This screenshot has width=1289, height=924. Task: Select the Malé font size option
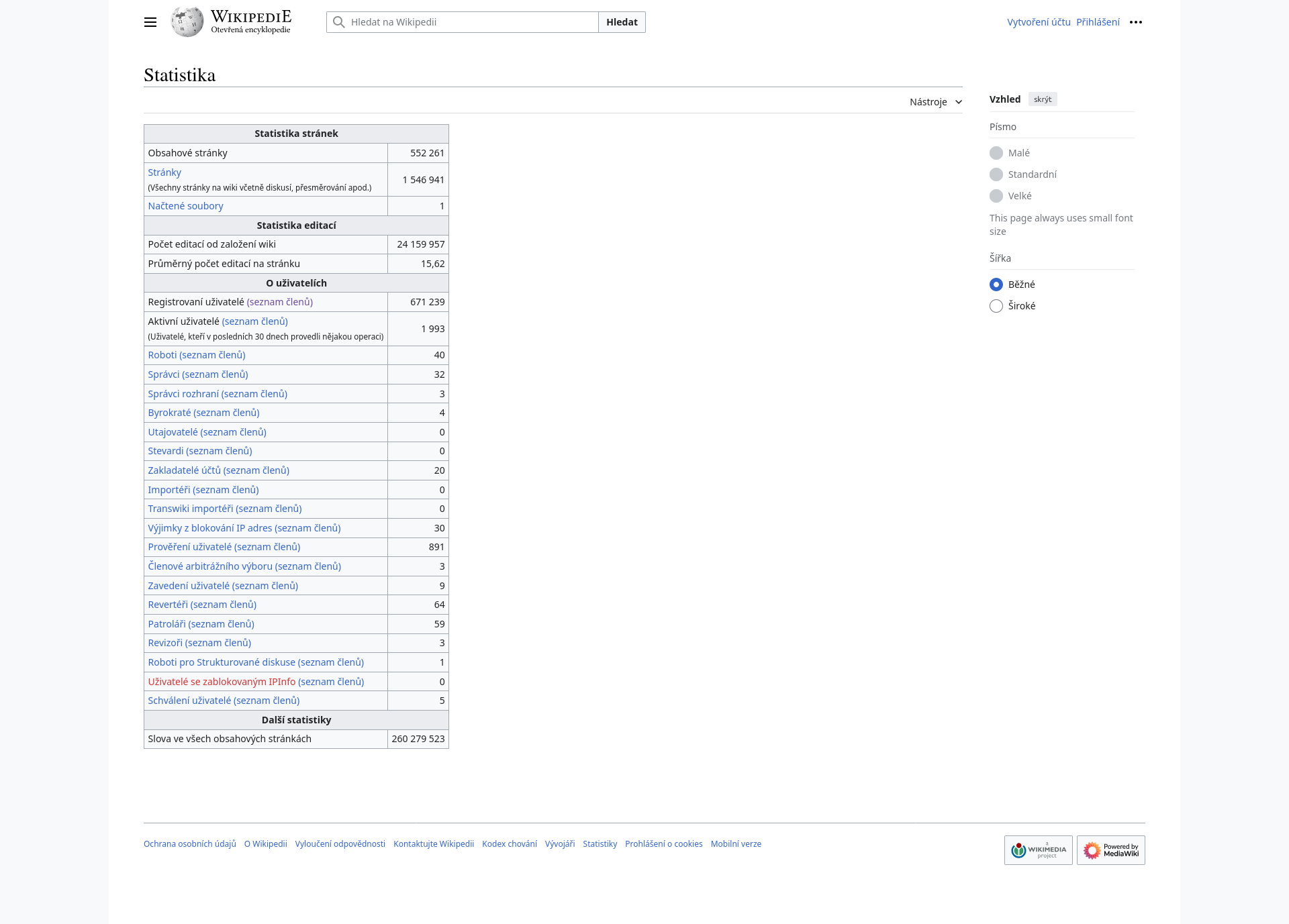[x=996, y=153]
